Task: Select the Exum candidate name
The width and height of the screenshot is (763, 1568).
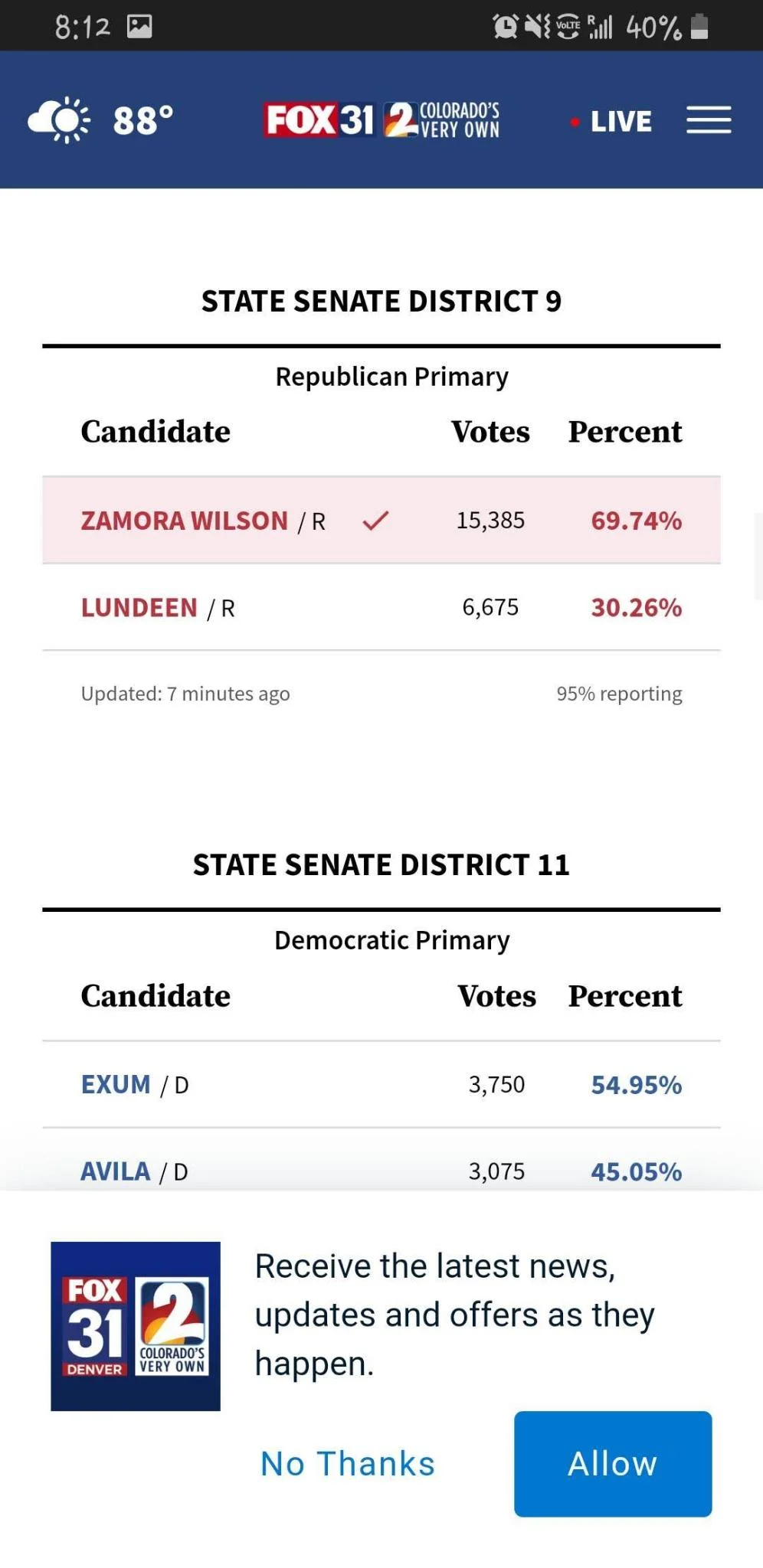Action: pos(116,1084)
